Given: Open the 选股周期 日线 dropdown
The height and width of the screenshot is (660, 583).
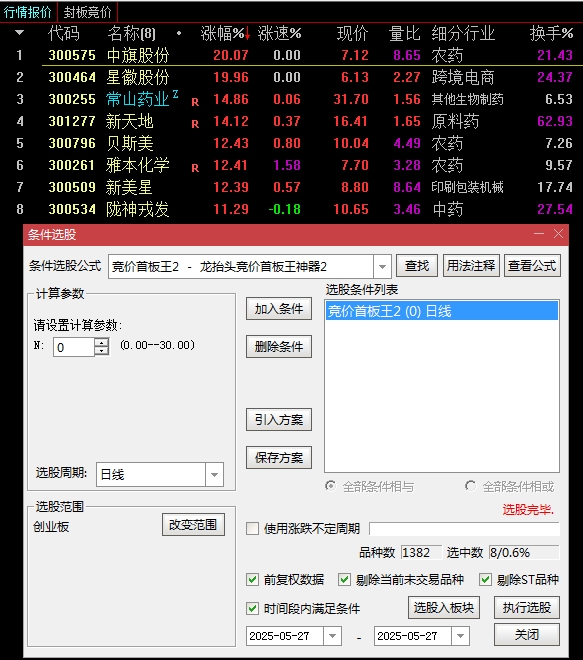Looking at the screenshot, I should point(214,475).
